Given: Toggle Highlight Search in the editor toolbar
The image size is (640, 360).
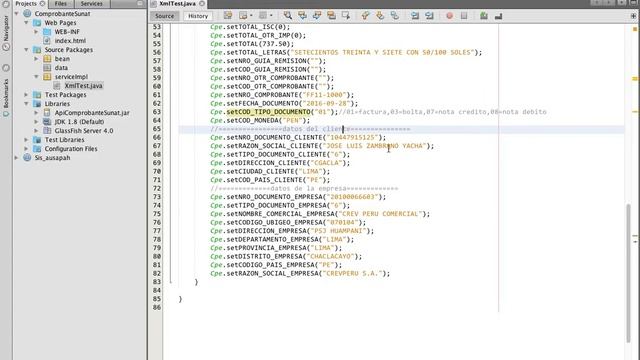Looking at the screenshot, I should pyautogui.click(x=331, y=16).
